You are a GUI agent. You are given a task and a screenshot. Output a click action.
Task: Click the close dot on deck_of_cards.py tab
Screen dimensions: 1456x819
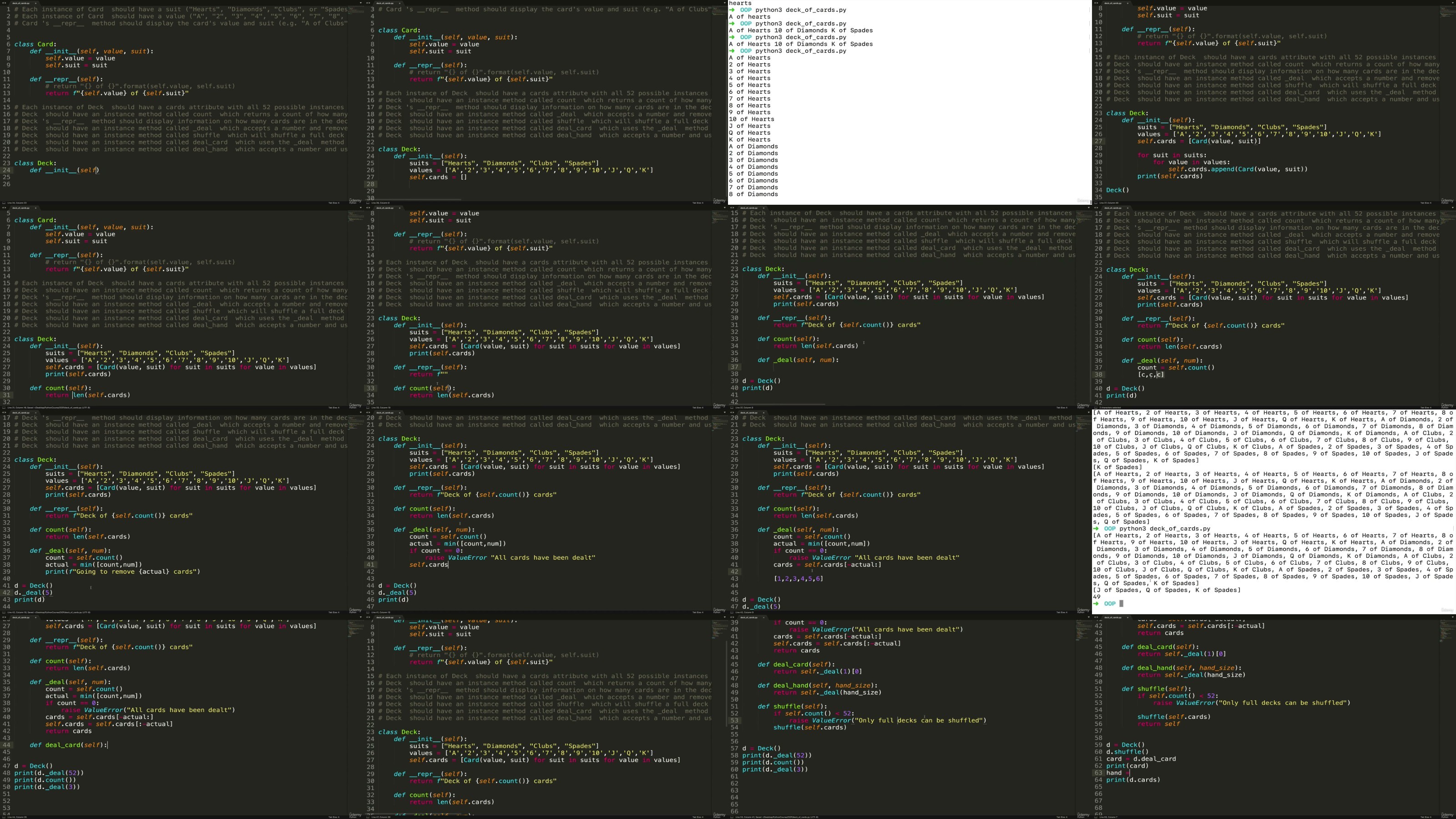35,3
